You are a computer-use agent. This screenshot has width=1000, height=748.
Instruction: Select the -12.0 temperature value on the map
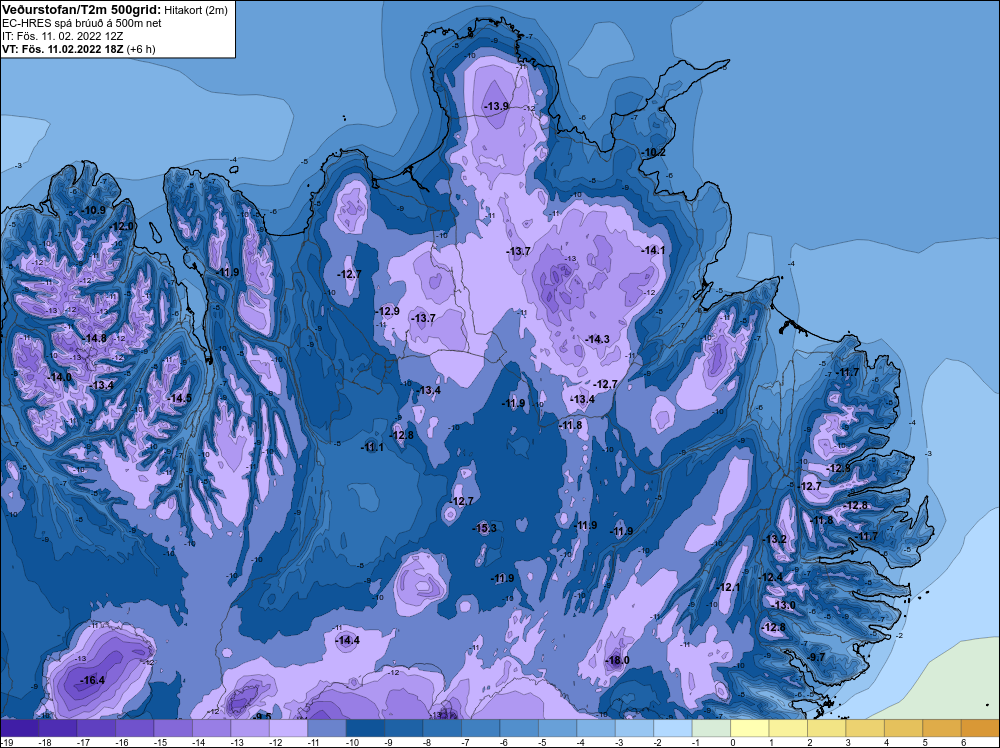(122, 226)
